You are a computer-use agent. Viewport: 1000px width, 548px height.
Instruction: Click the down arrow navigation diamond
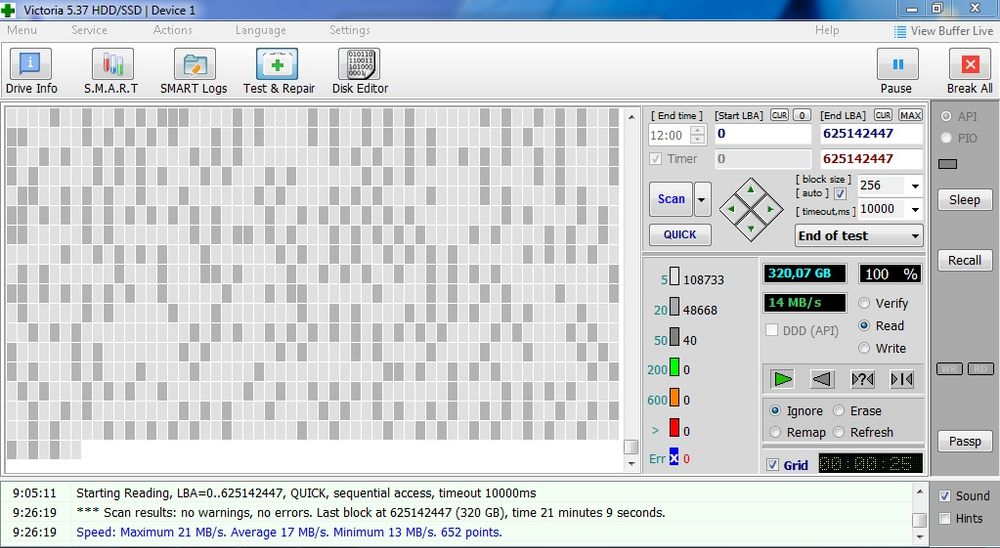pos(751,228)
